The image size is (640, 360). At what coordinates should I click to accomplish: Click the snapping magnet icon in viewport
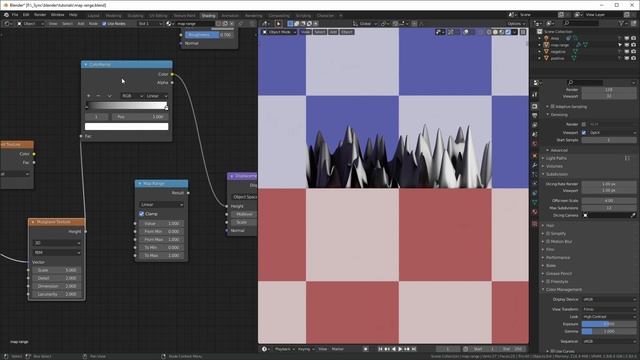pos(395,24)
